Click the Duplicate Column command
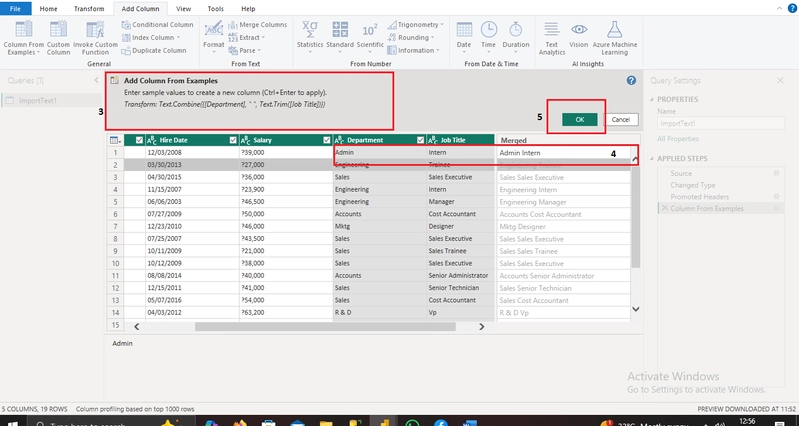The width and height of the screenshot is (799, 426). tap(154, 50)
